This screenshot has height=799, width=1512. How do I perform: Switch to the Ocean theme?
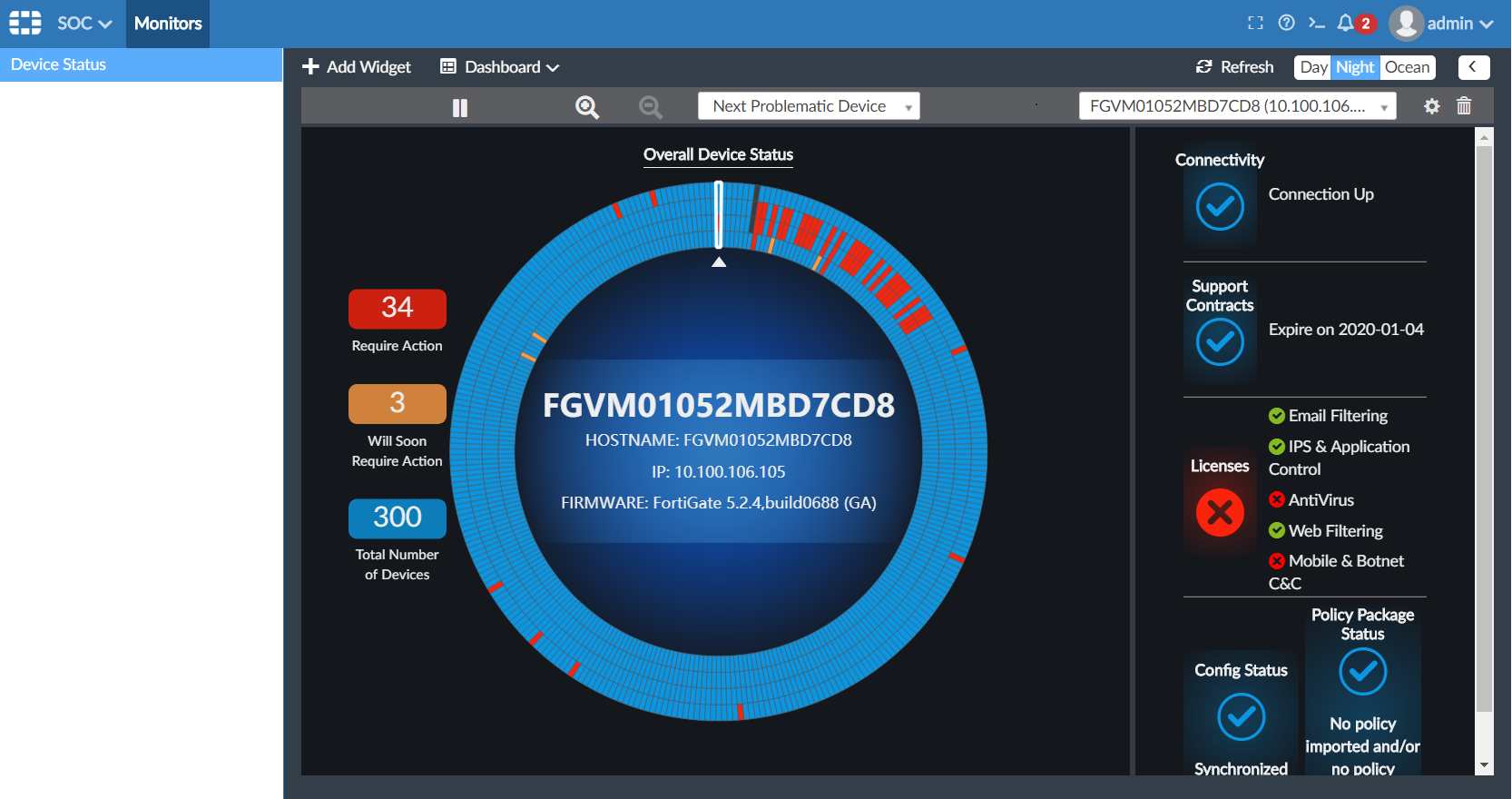point(1408,67)
